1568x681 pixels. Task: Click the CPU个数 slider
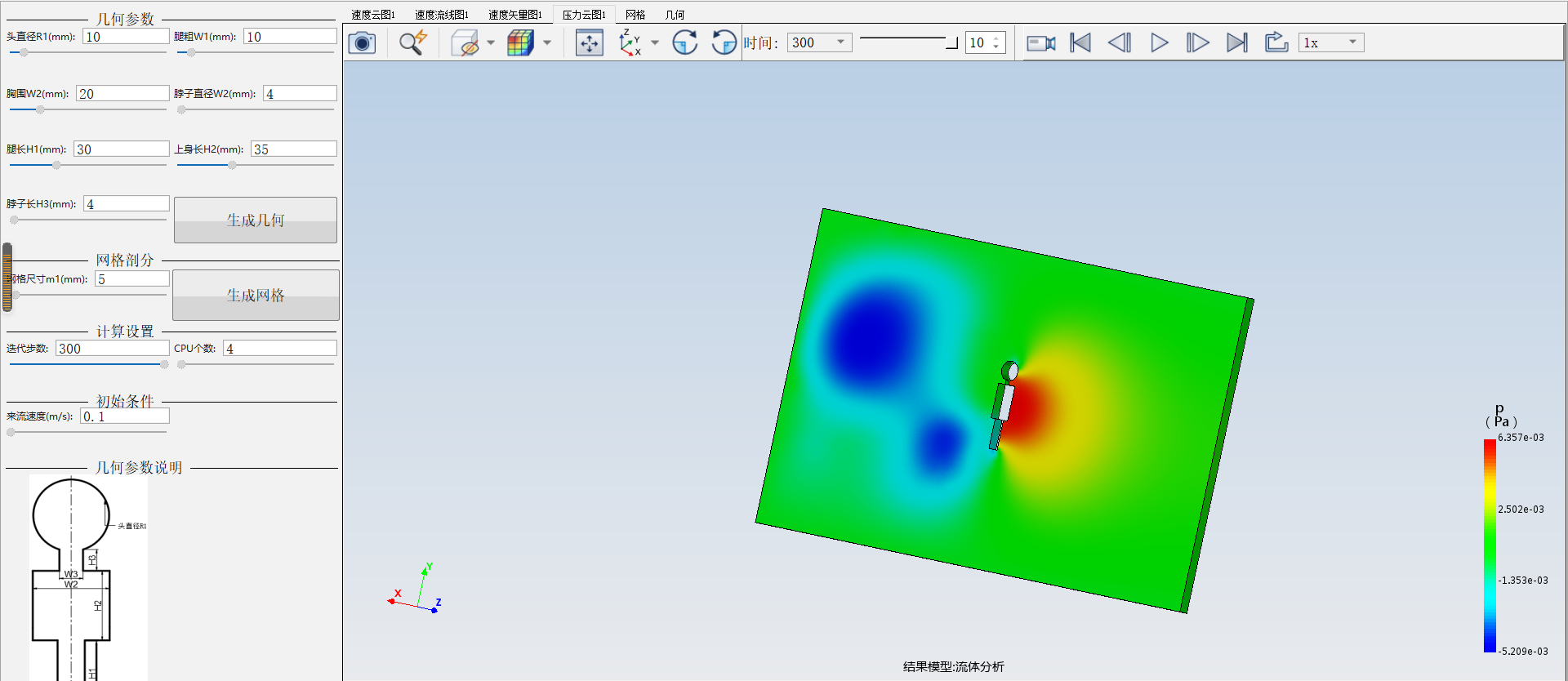(256, 364)
